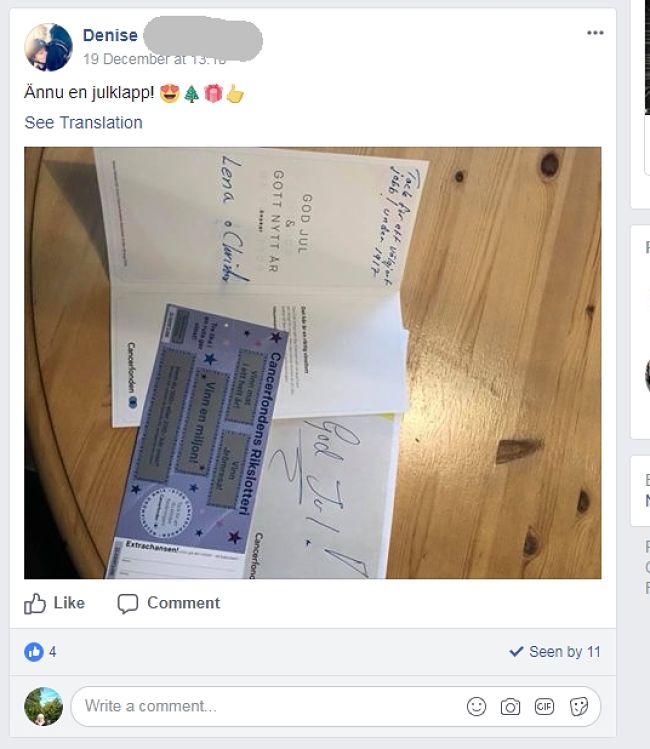Image resolution: width=650 pixels, height=749 pixels.
Task: View who liked via blue reaction icon
Action: click(33, 652)
